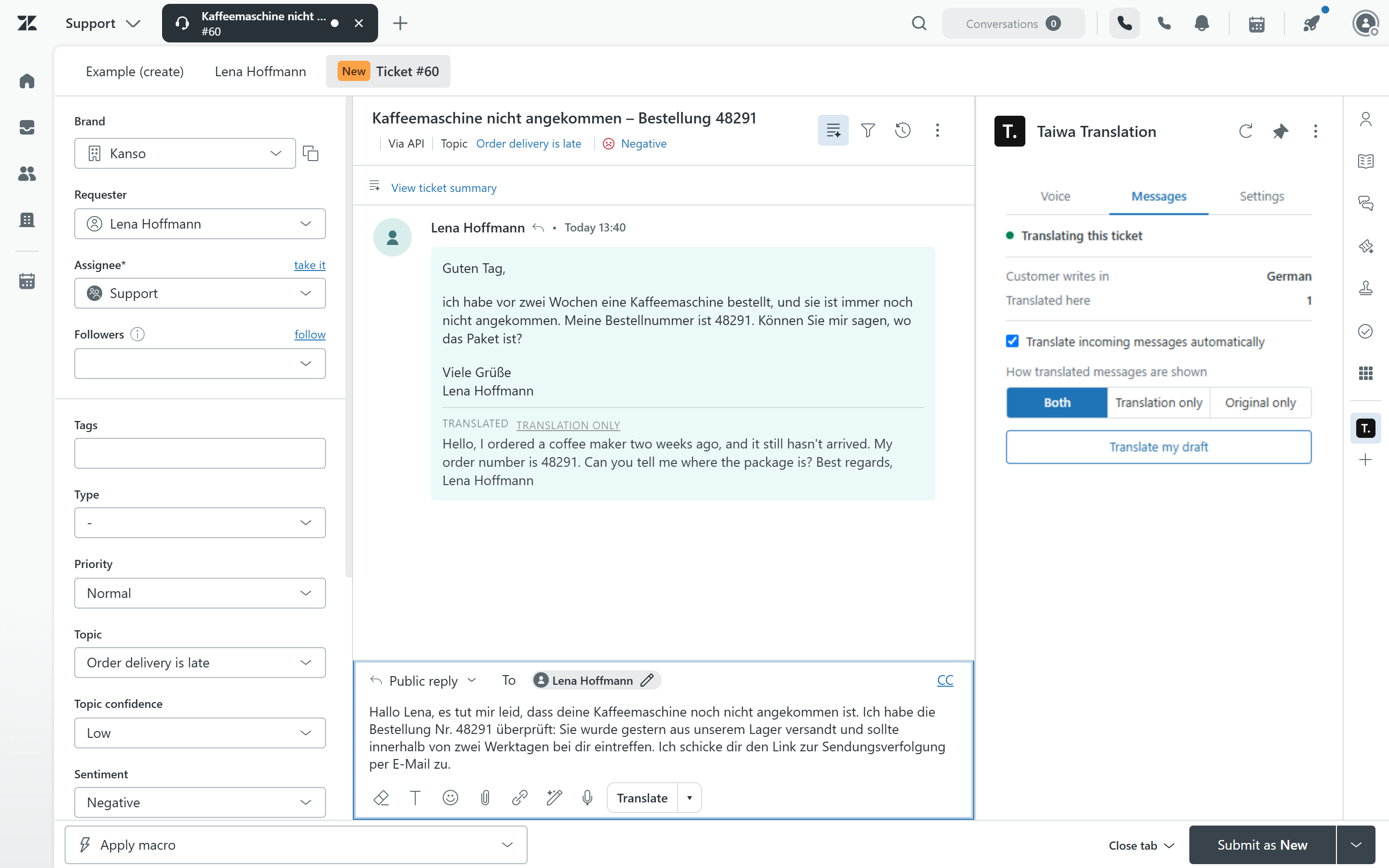Open Customers view in left sidebar

(x=27, y=174)
